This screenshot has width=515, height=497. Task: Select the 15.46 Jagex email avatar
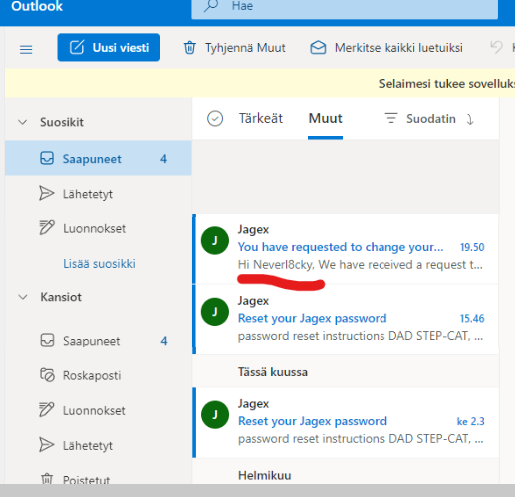point(215,312)
